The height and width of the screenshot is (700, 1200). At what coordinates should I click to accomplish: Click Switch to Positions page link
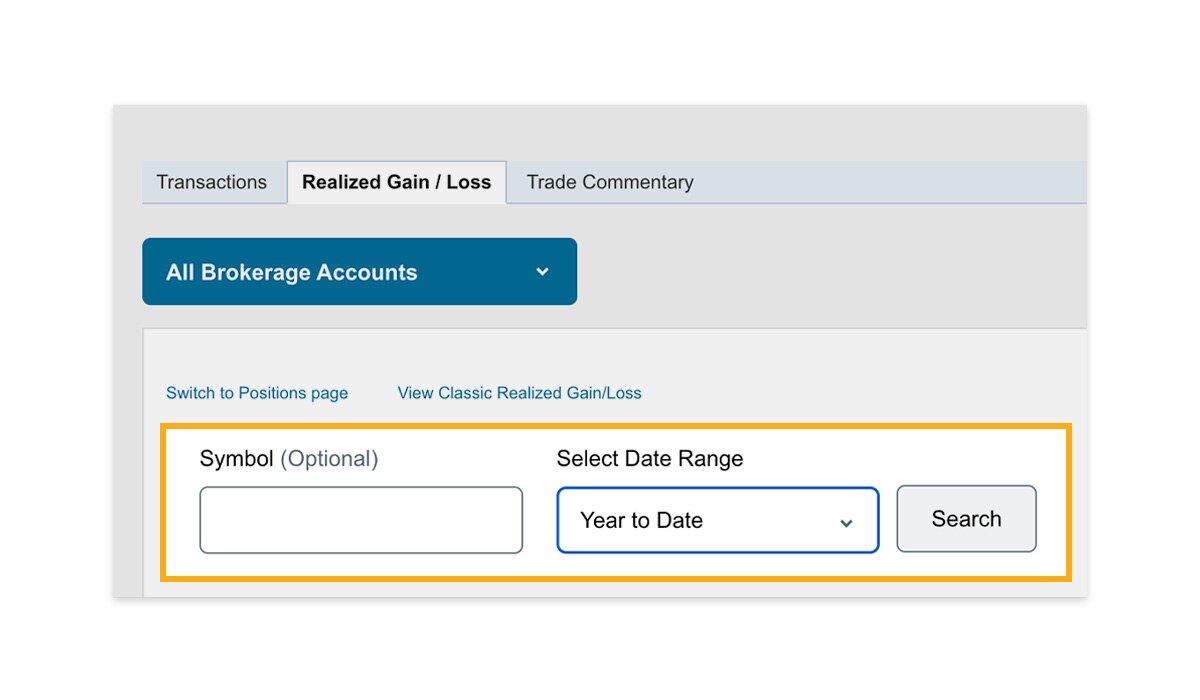257,393
